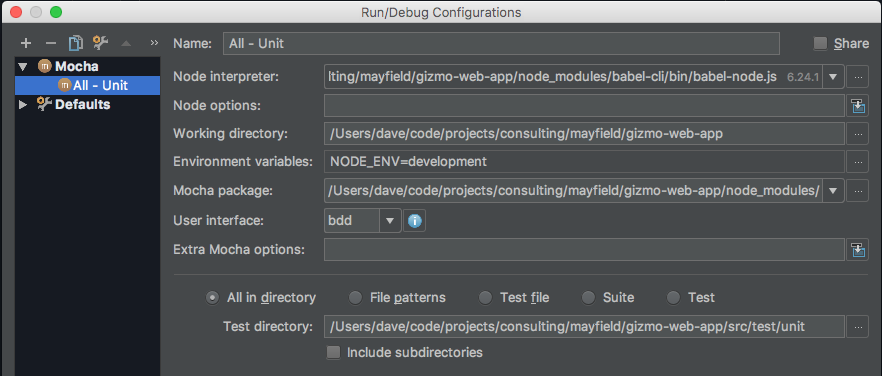Toggle the Share checkbox
Screen dimensions: 882x376
pos(820,43)
